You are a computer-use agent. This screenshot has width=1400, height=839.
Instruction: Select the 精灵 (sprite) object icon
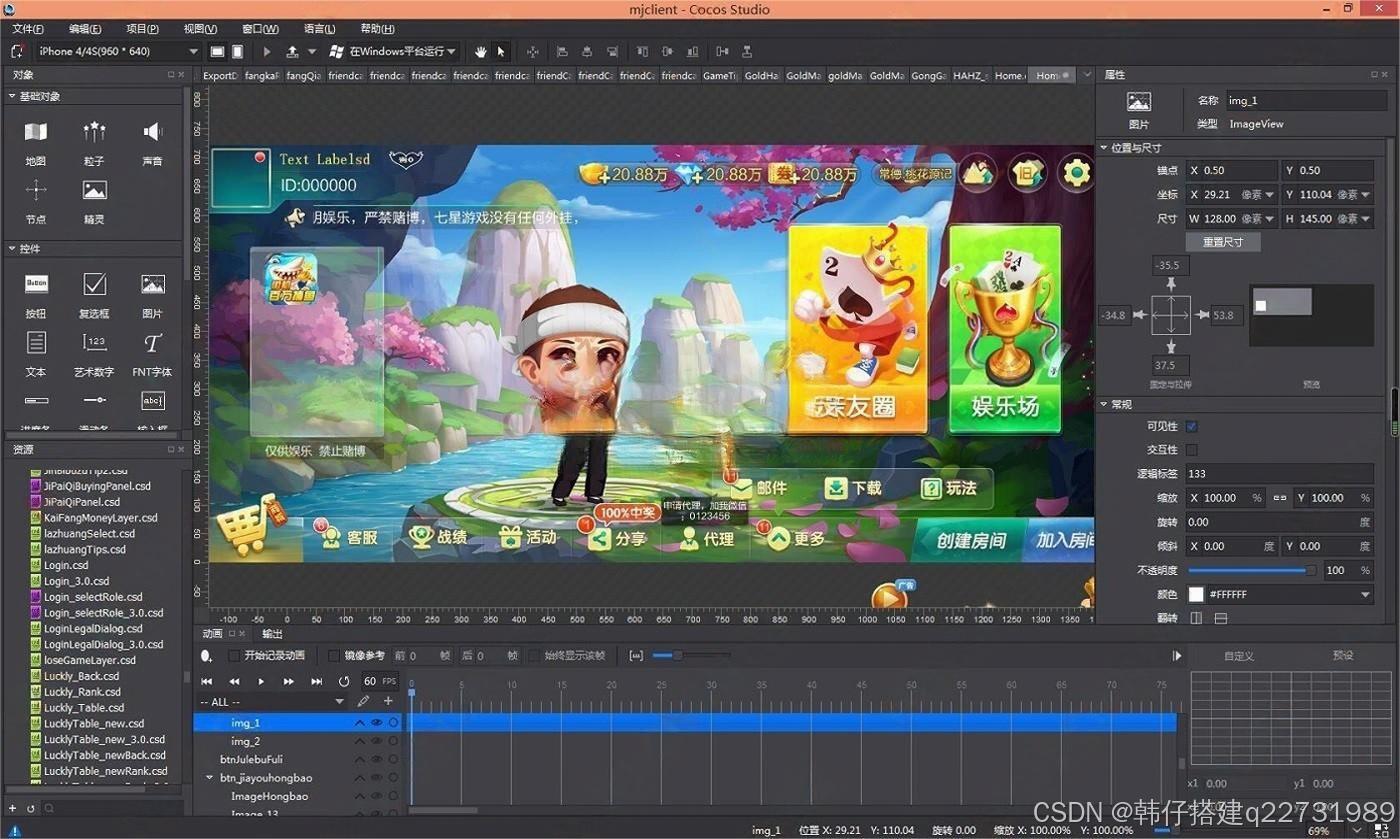pyautogui.click(x=94, y=190)
